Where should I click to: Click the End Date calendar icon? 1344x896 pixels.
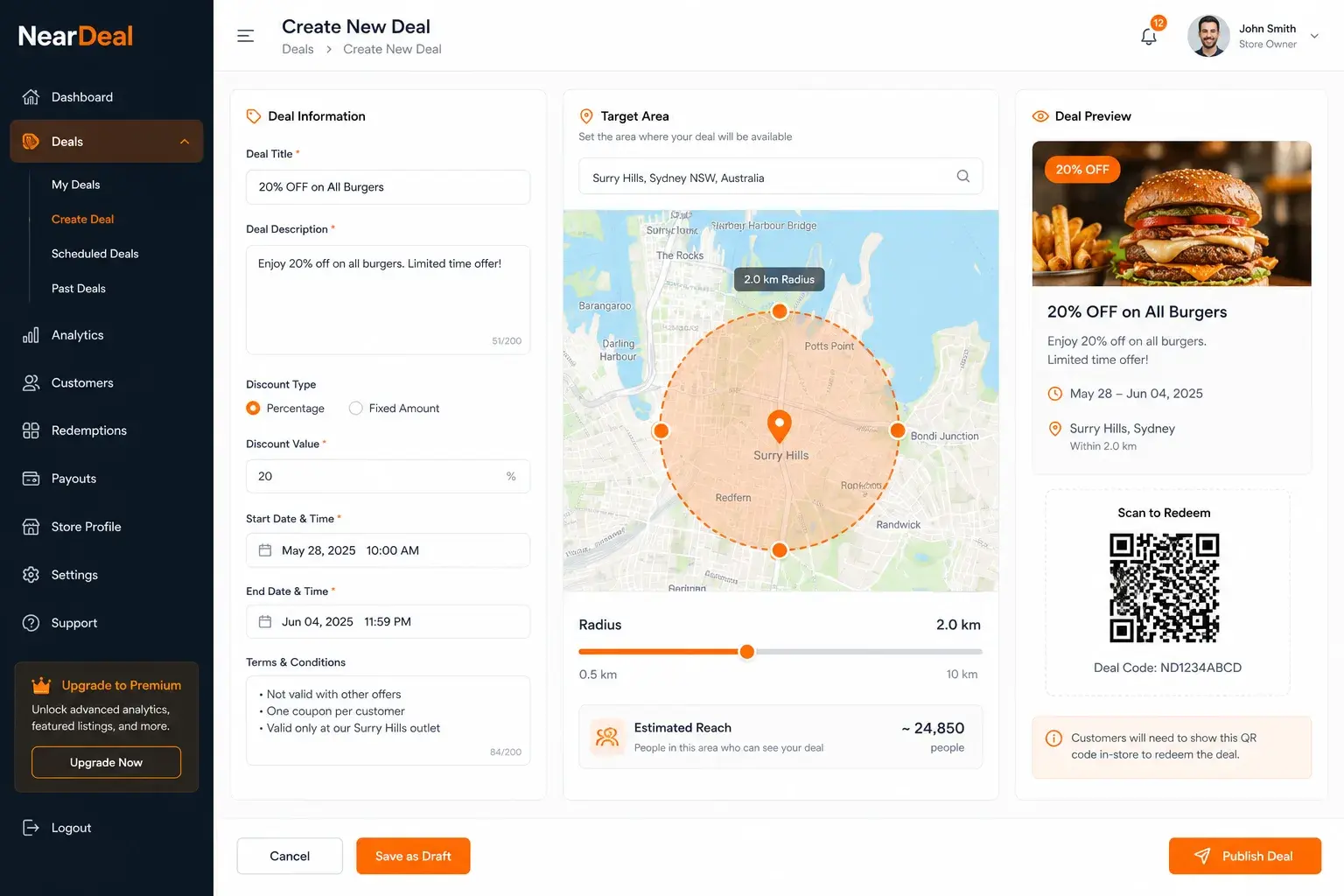[x=265, y=621]
